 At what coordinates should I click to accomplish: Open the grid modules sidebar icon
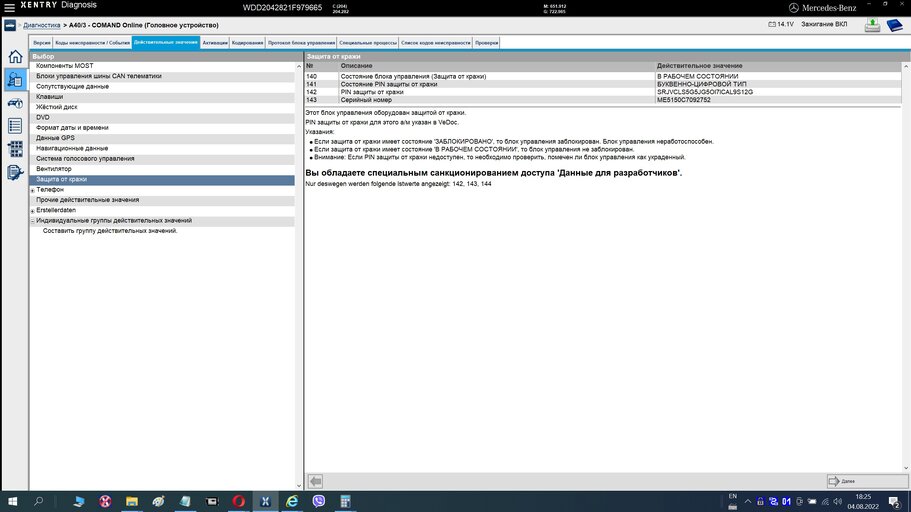(x=15, y=149)
